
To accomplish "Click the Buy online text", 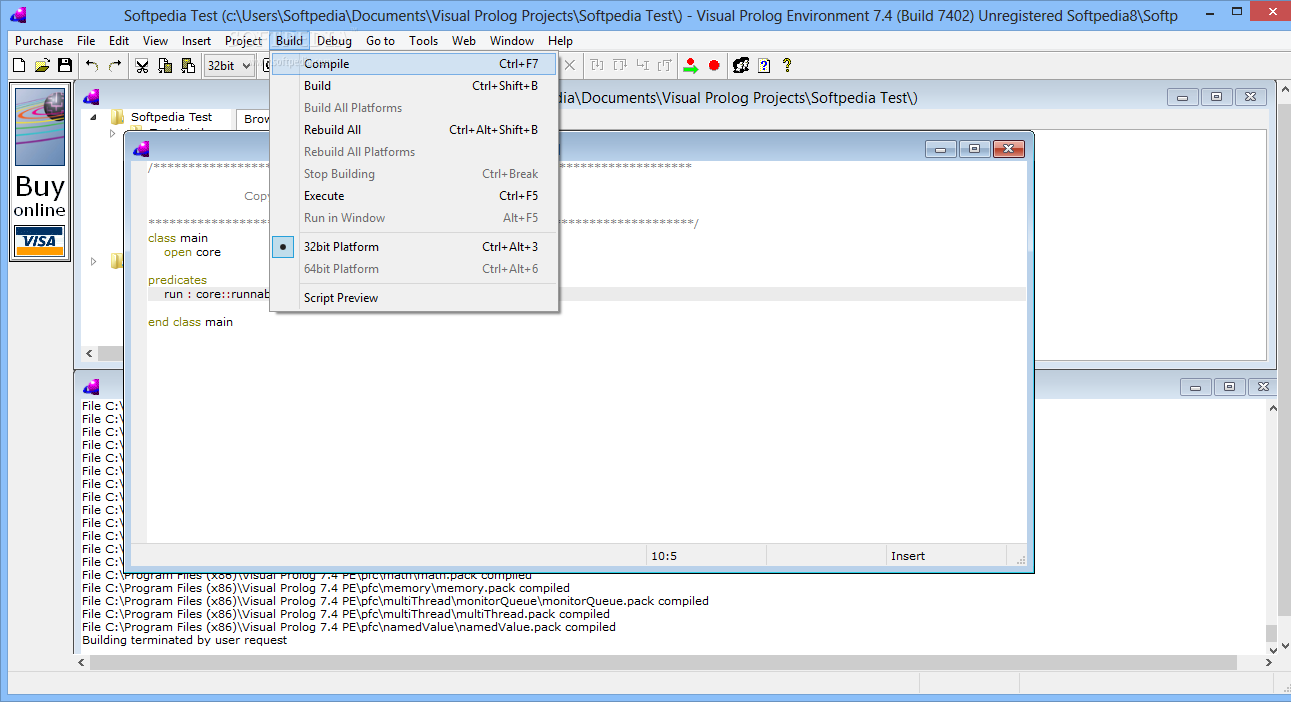I will pos(40,196).
